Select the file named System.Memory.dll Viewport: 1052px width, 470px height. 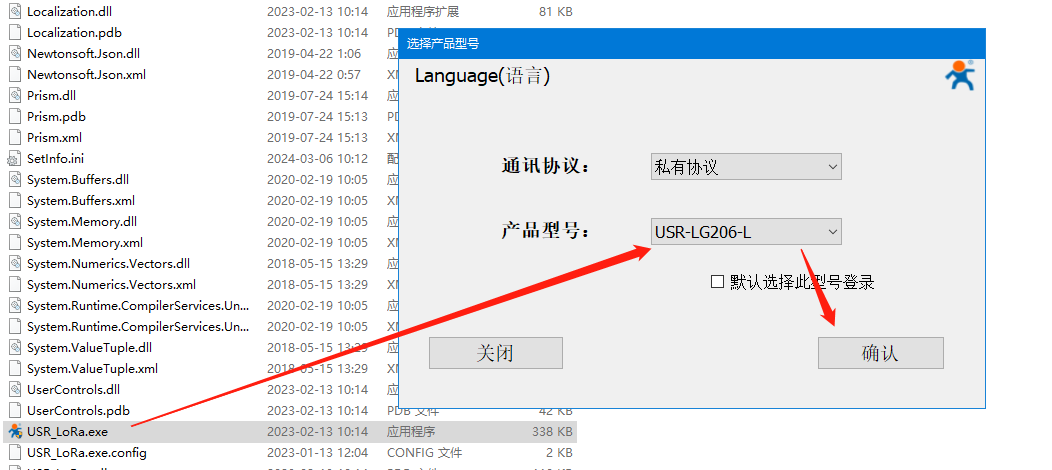[82, 221]
